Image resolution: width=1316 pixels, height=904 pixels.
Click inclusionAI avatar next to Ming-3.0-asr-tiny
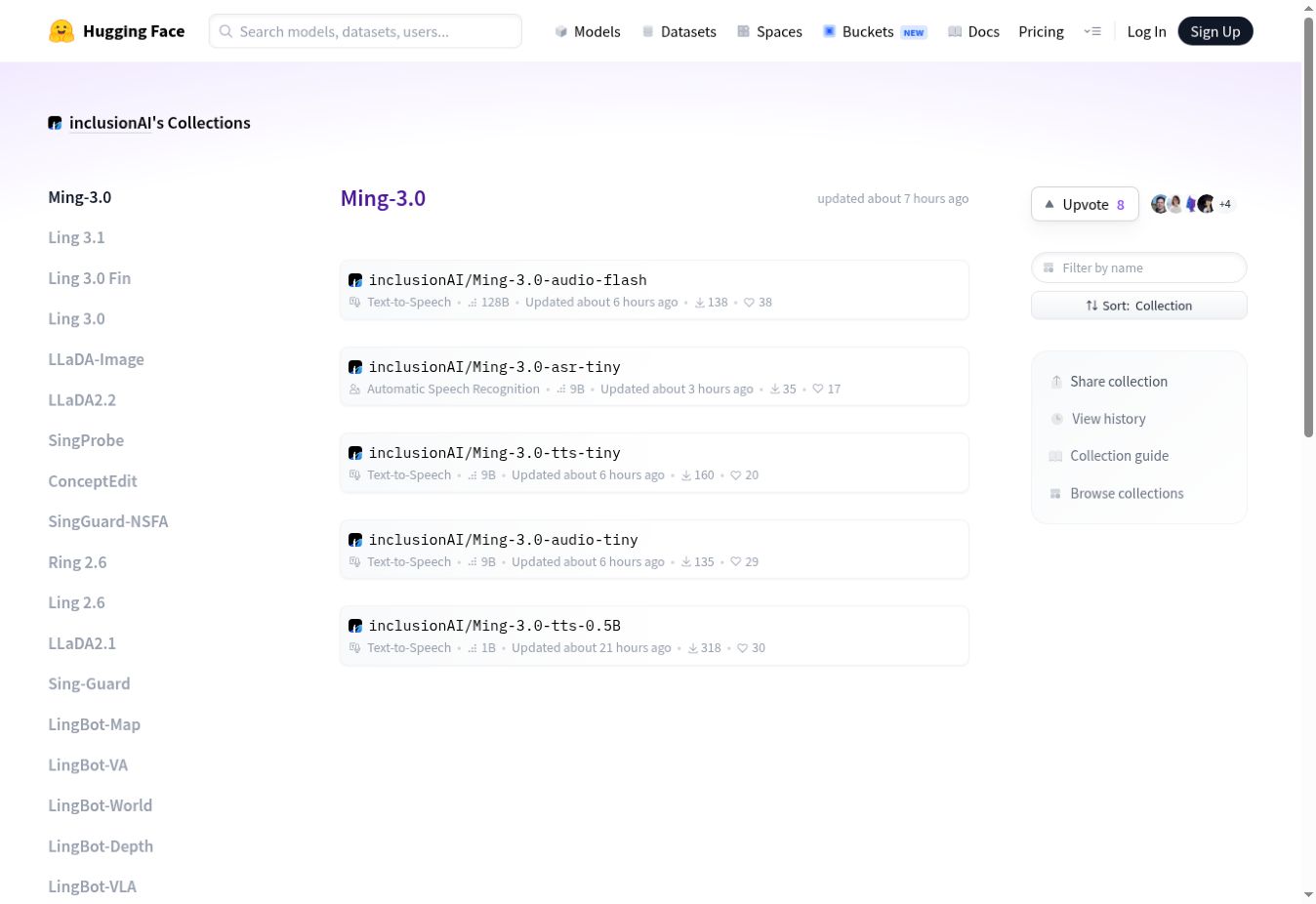coord(355,367)
